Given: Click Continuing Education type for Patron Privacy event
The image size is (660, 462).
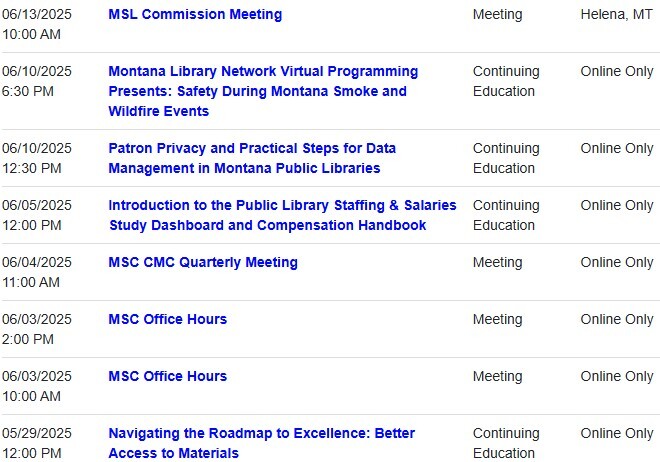Looking at the screenshot, I should 506,158.
